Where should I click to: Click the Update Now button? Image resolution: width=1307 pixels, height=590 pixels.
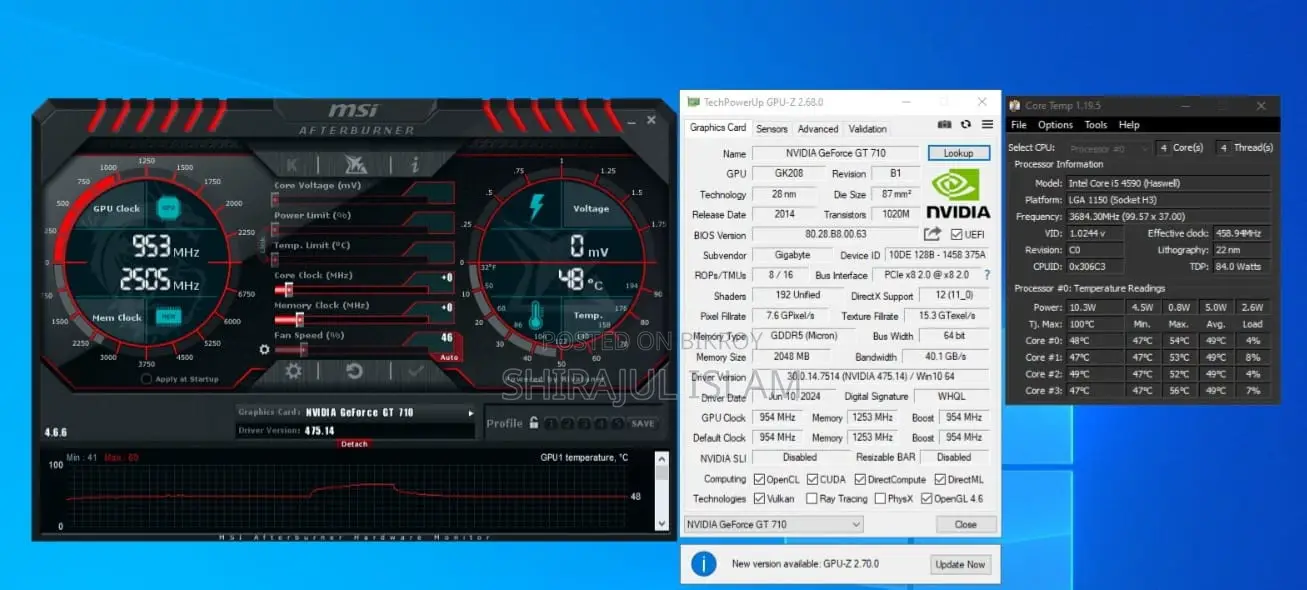pos(960,564)
